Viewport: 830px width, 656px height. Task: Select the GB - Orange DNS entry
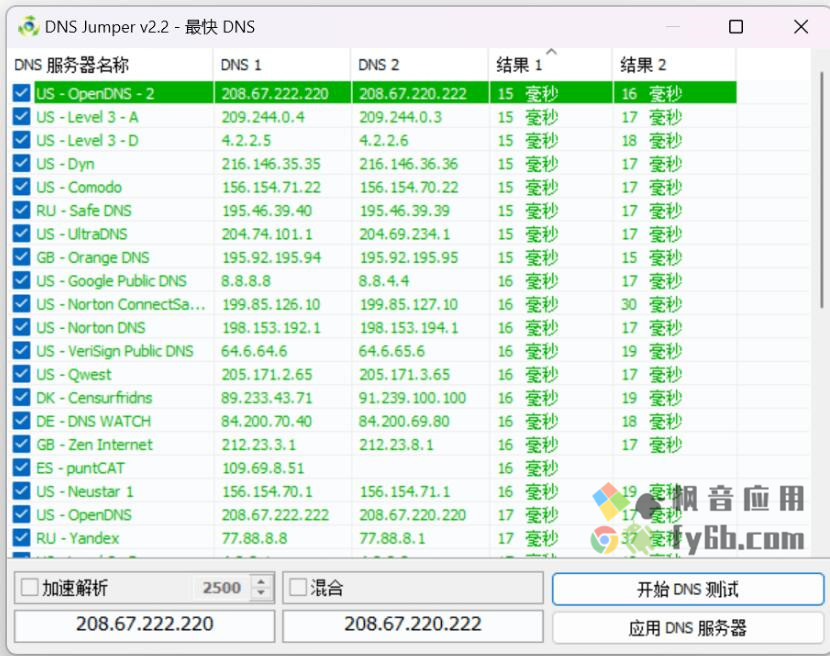point(93,257)
